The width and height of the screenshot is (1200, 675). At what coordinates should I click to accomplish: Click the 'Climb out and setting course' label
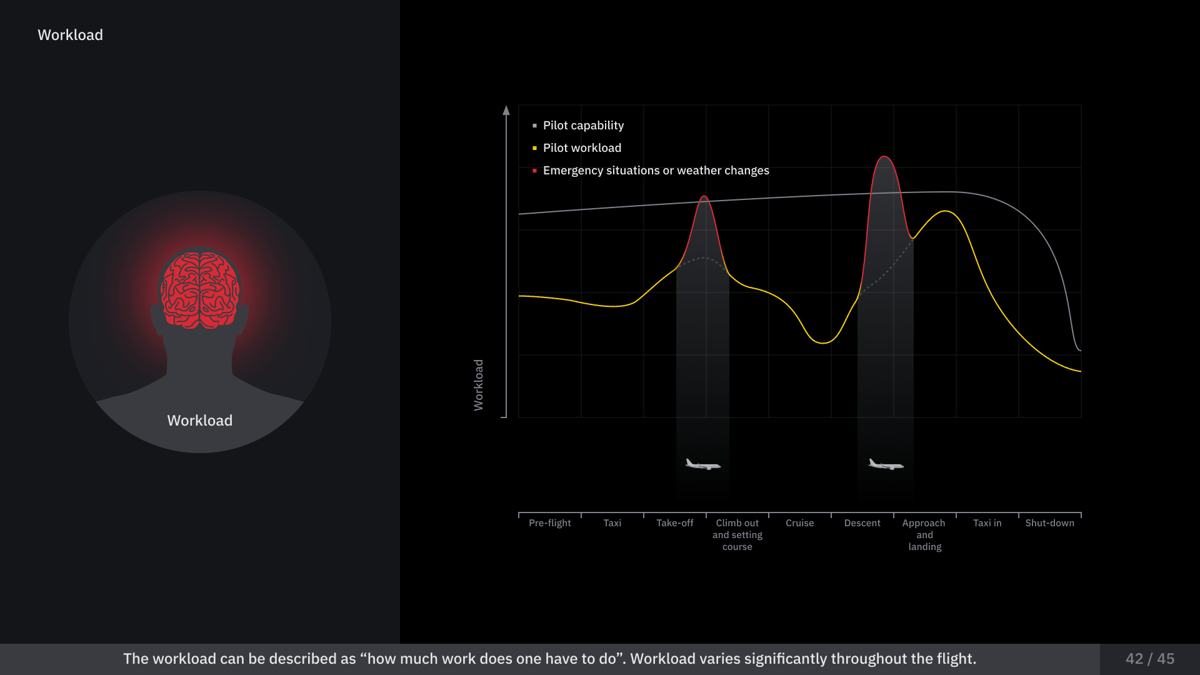coord(737,535)
